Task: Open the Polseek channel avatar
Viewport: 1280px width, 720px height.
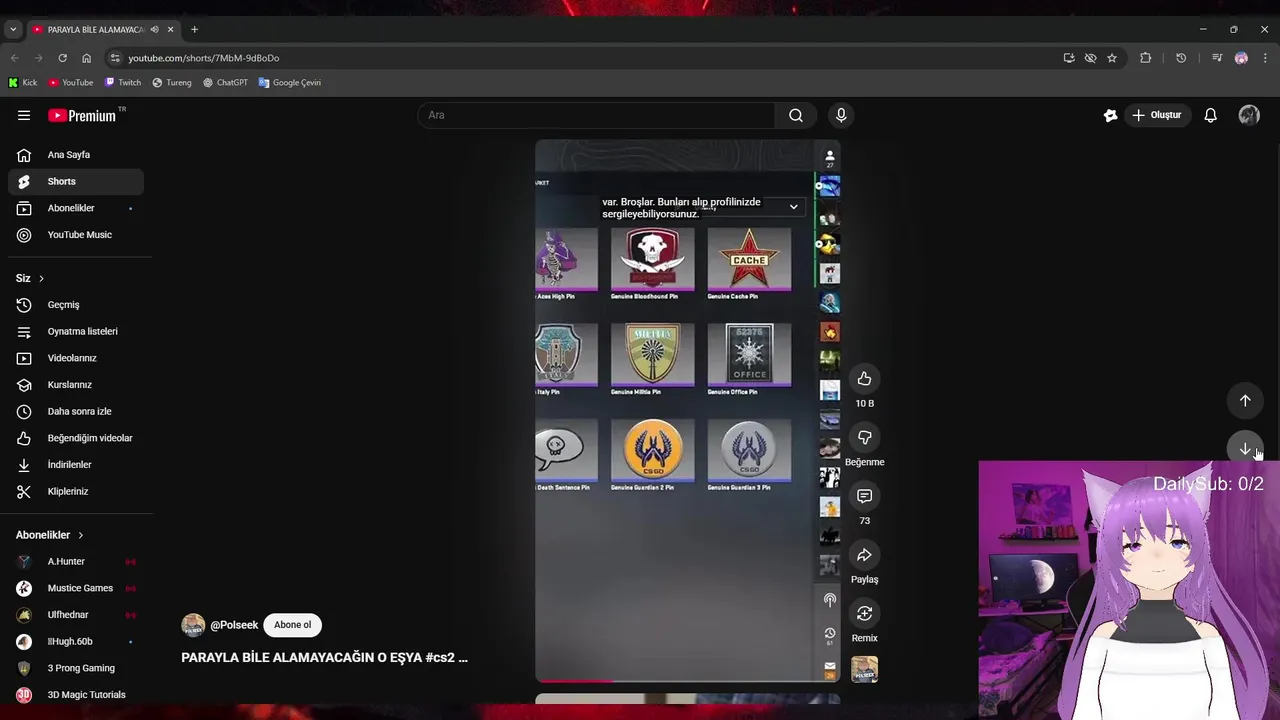Action: pos(193,625)
